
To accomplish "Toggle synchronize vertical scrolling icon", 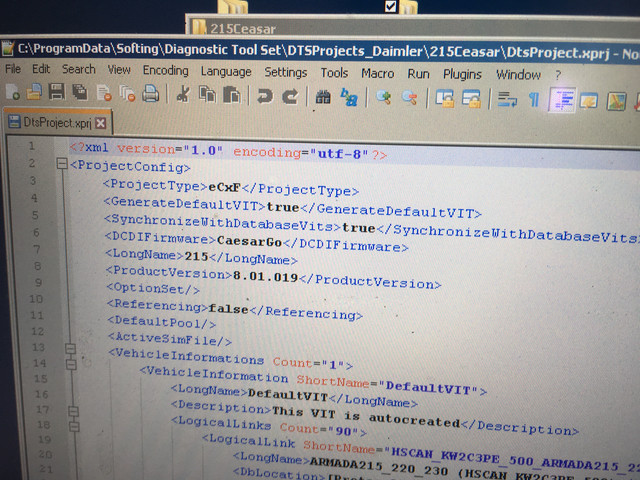I will point(444,99).
